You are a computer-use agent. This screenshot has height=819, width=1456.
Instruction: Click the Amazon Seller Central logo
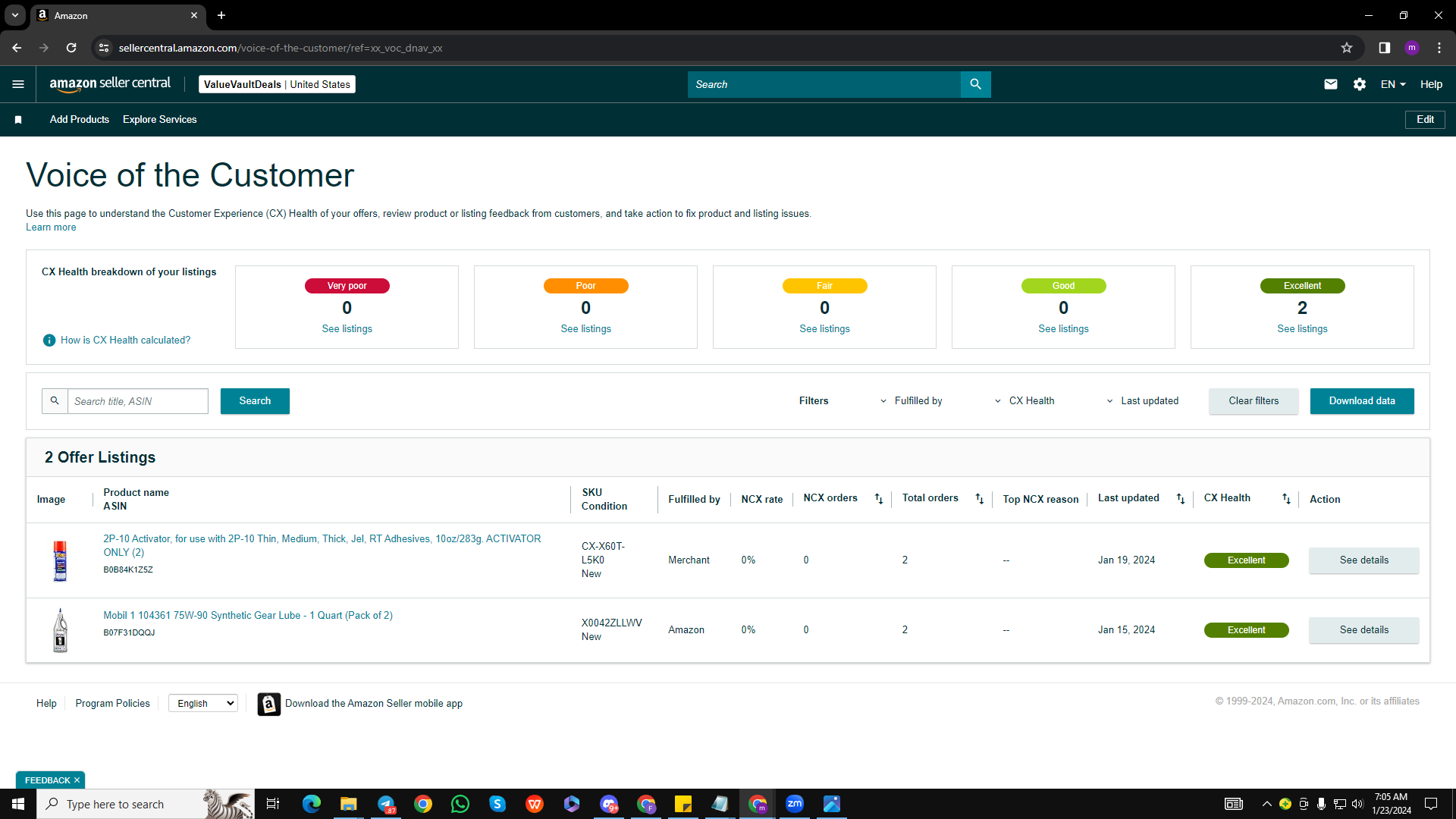110,84
